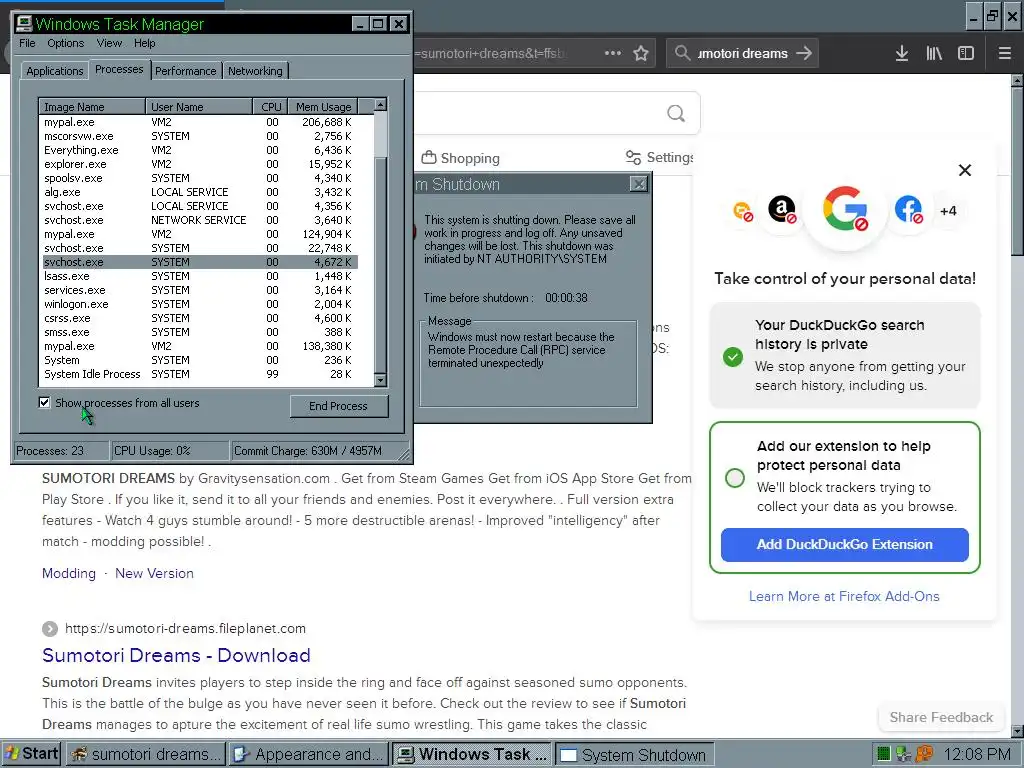Switch to the Applications tab

(54, 71)
